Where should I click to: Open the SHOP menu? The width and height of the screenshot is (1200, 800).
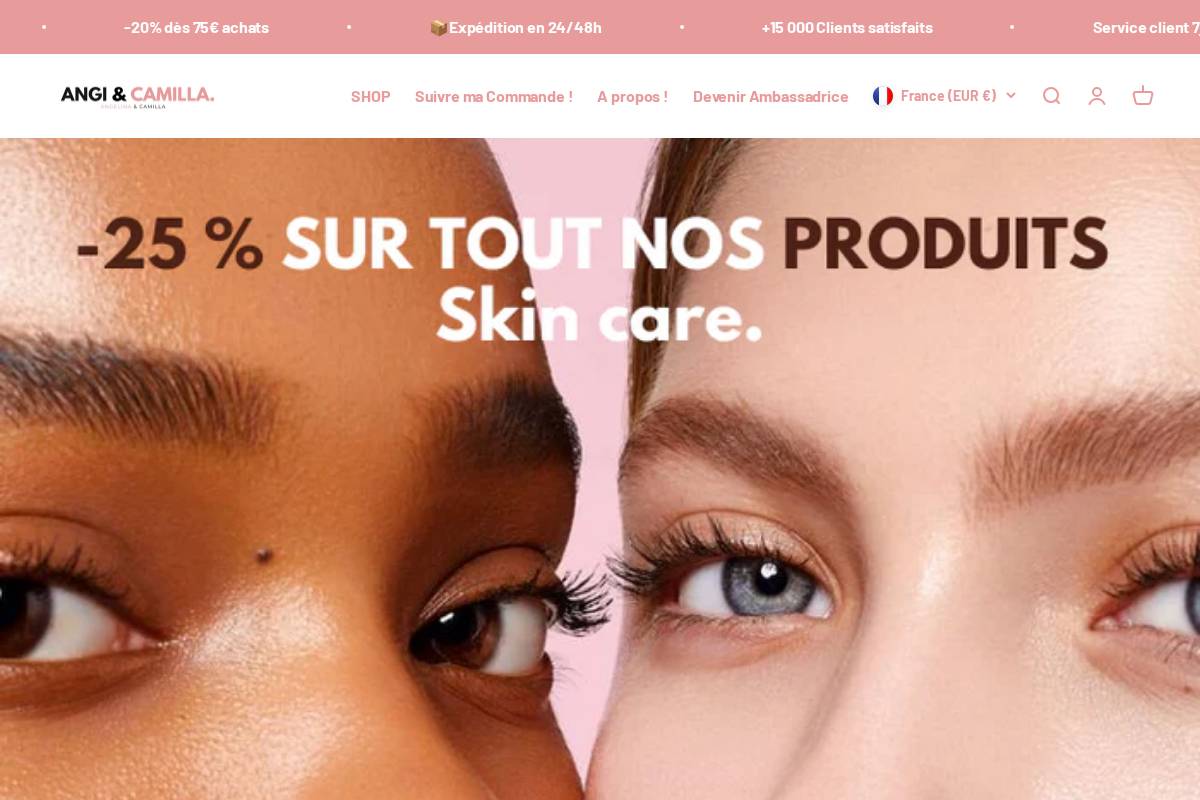(371, 96)
